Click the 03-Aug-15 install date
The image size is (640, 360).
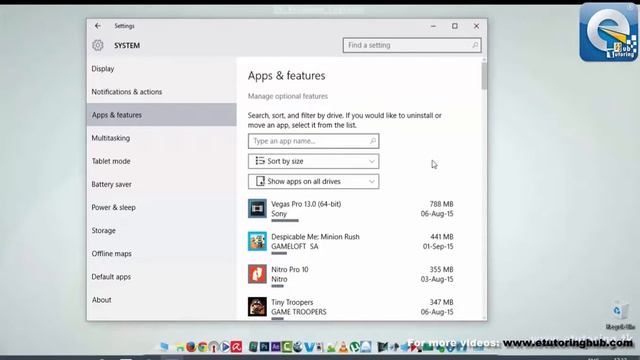pyautogui.click(x=437, y=279)
